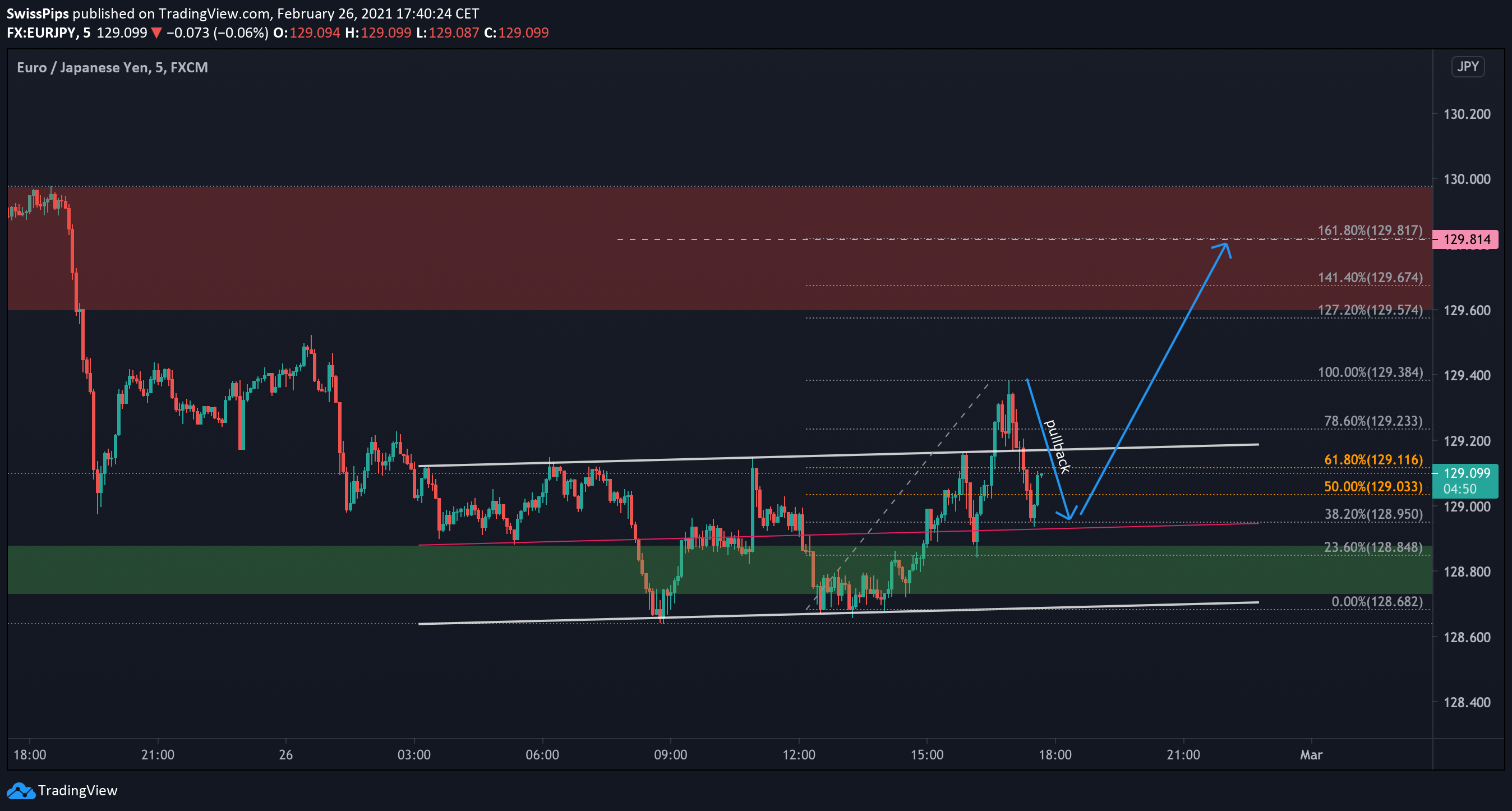Click the pullback text annotation
Image resolution: width=1512 pixels, height=811 pixels.
(1058, 446)
